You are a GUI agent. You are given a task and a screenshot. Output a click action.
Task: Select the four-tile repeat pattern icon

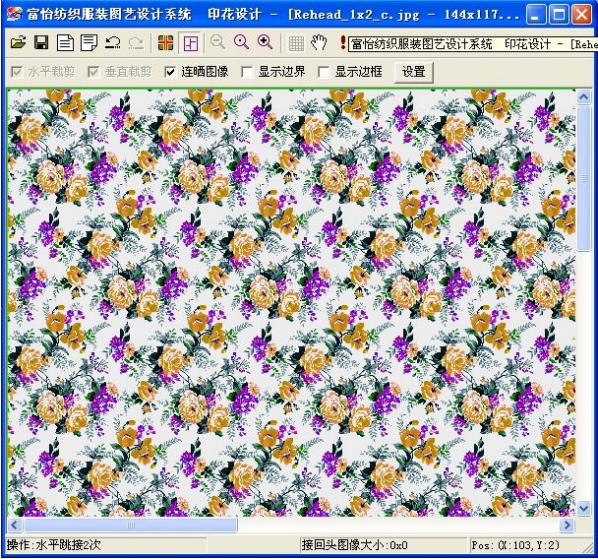tap(165, 43)
